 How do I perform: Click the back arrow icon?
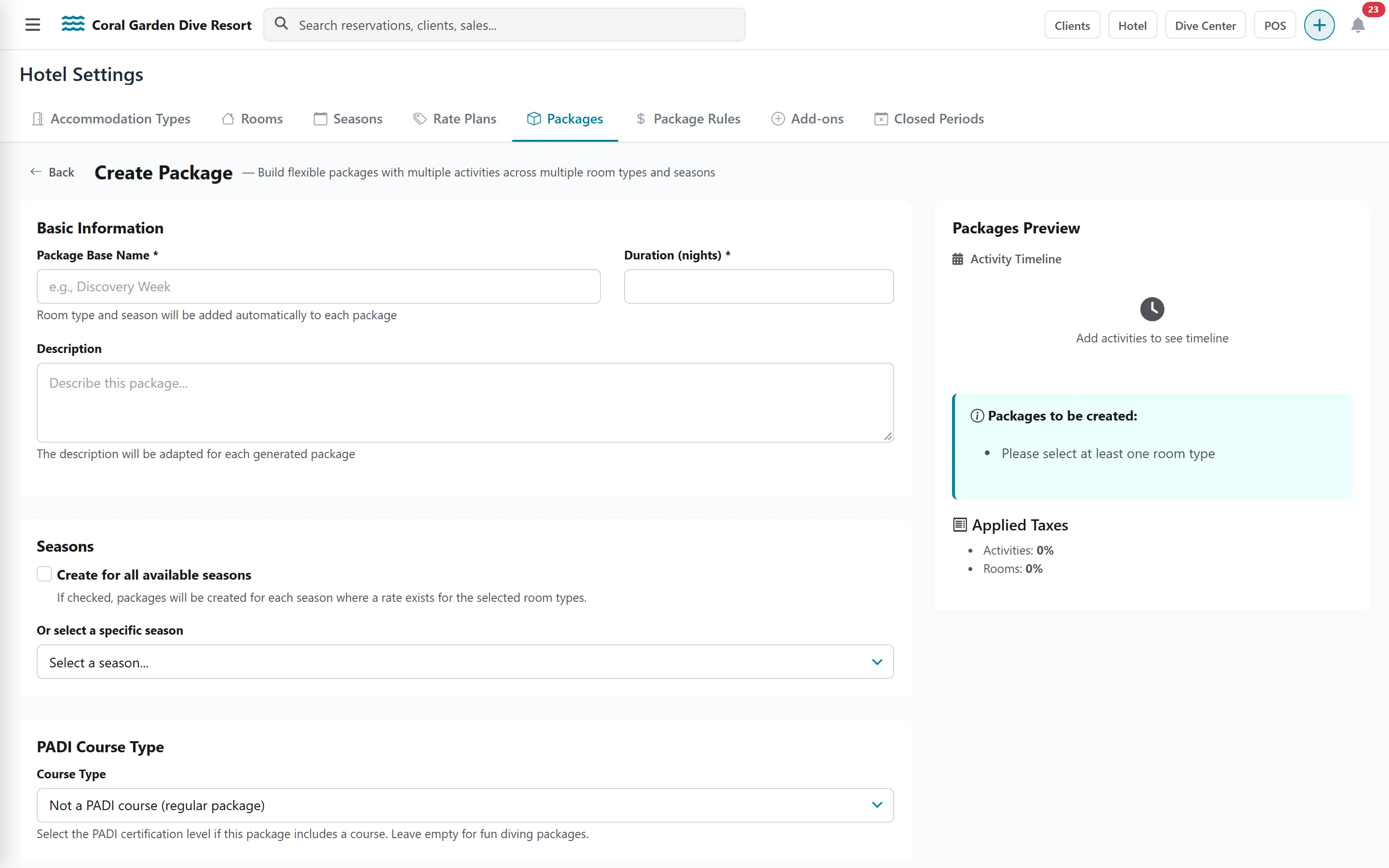pos(36,172)
